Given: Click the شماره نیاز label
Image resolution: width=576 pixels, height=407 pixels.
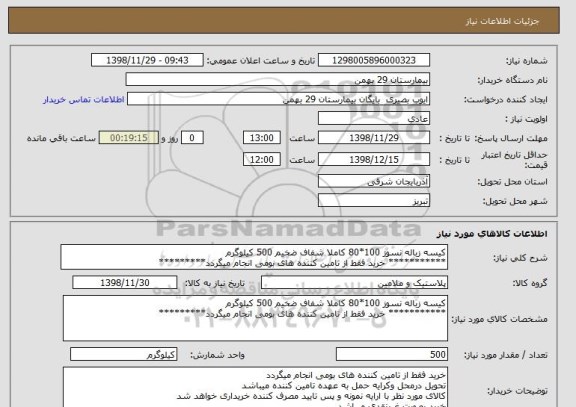Looking at the screenshot, I should 527,61.
